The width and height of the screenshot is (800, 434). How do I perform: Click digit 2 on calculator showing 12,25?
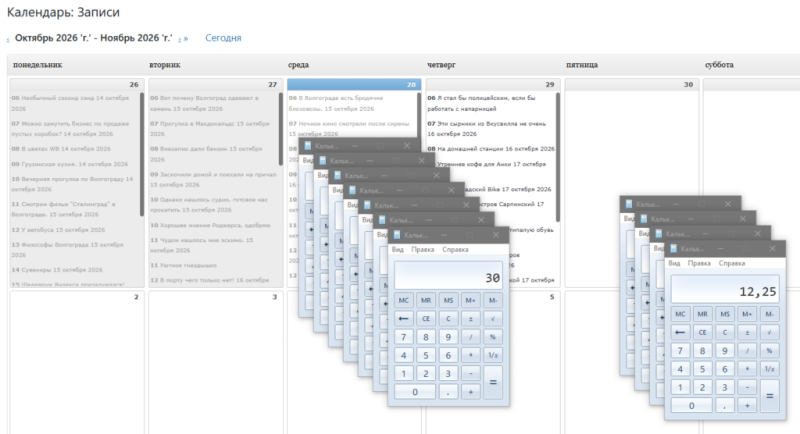(x=703, y=388)
